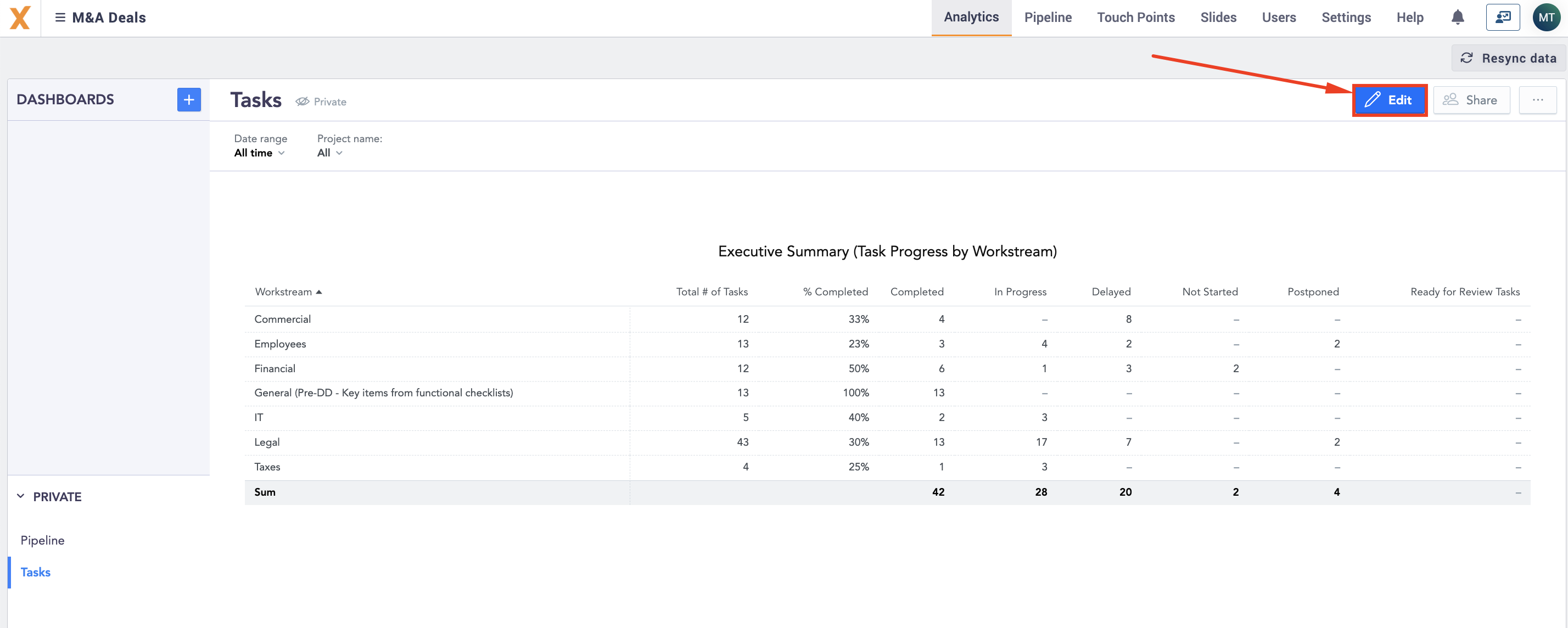Click the Commercial workstream row
Image resolution: width=1568 pixels, height=628 pixels.
pos(887,319)
